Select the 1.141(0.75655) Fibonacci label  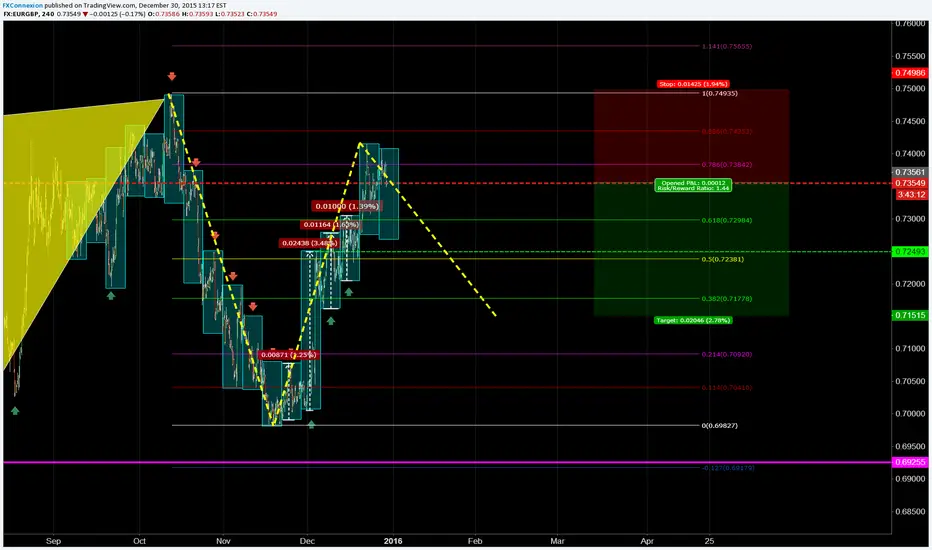coord(727,46)
